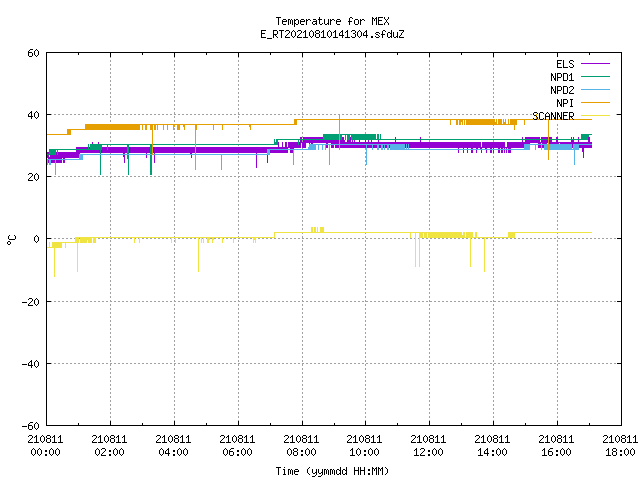Viewport: 640px width, 480px height.
Task: Click the green NPD1 legend line sample
Action: point(595,76)
